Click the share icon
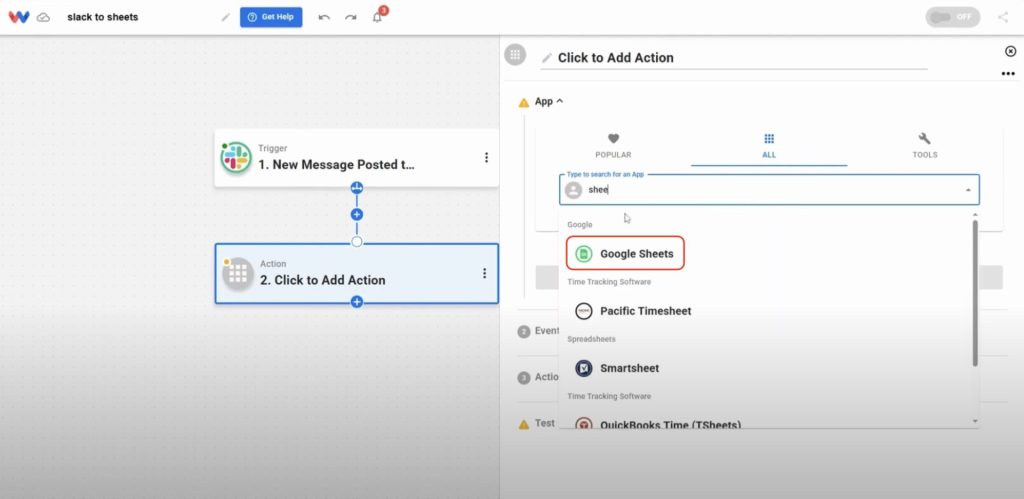Image resolution: width=1024 pixels, height=499 pixels. pos(1003,17)
